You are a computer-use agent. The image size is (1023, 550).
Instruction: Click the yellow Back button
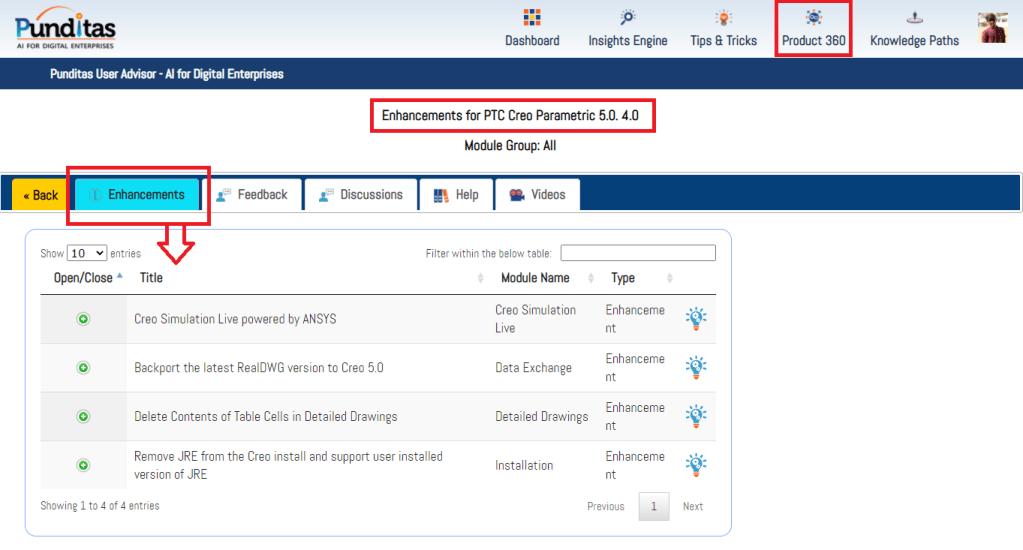(41, 195)
